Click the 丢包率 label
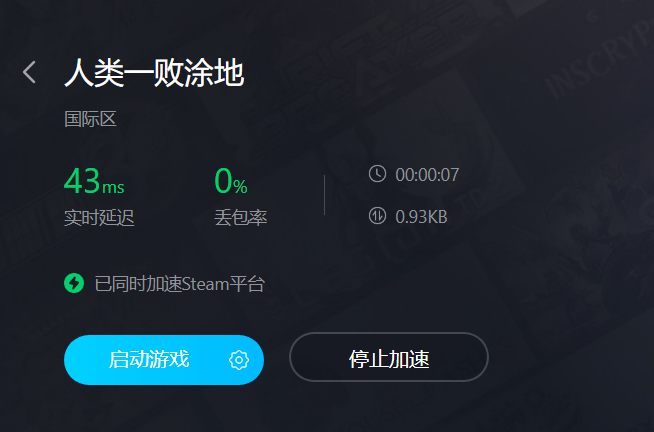 pyautogui.click(x=241, y=218)
